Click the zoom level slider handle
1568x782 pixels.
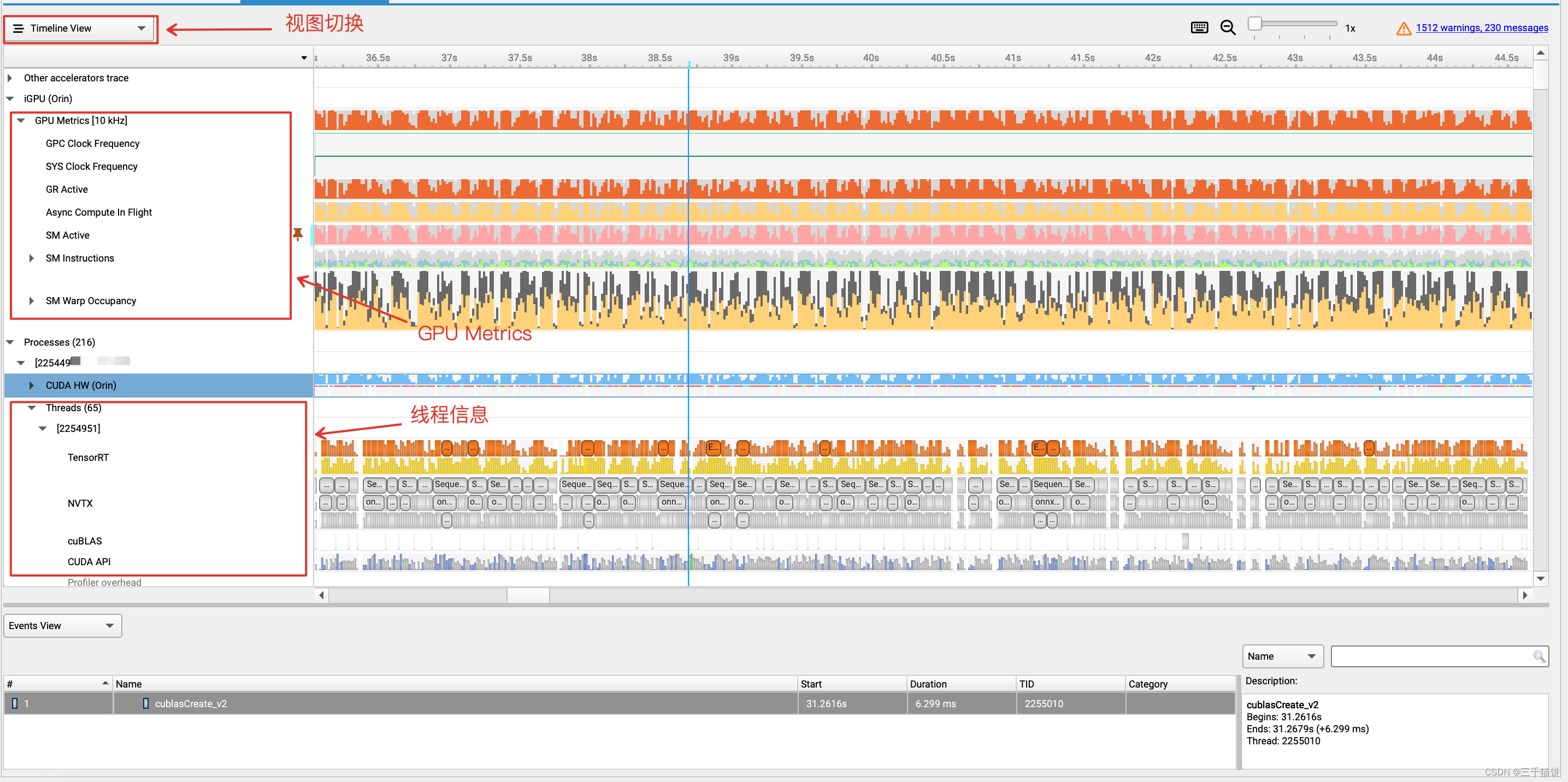point(1254,23)
